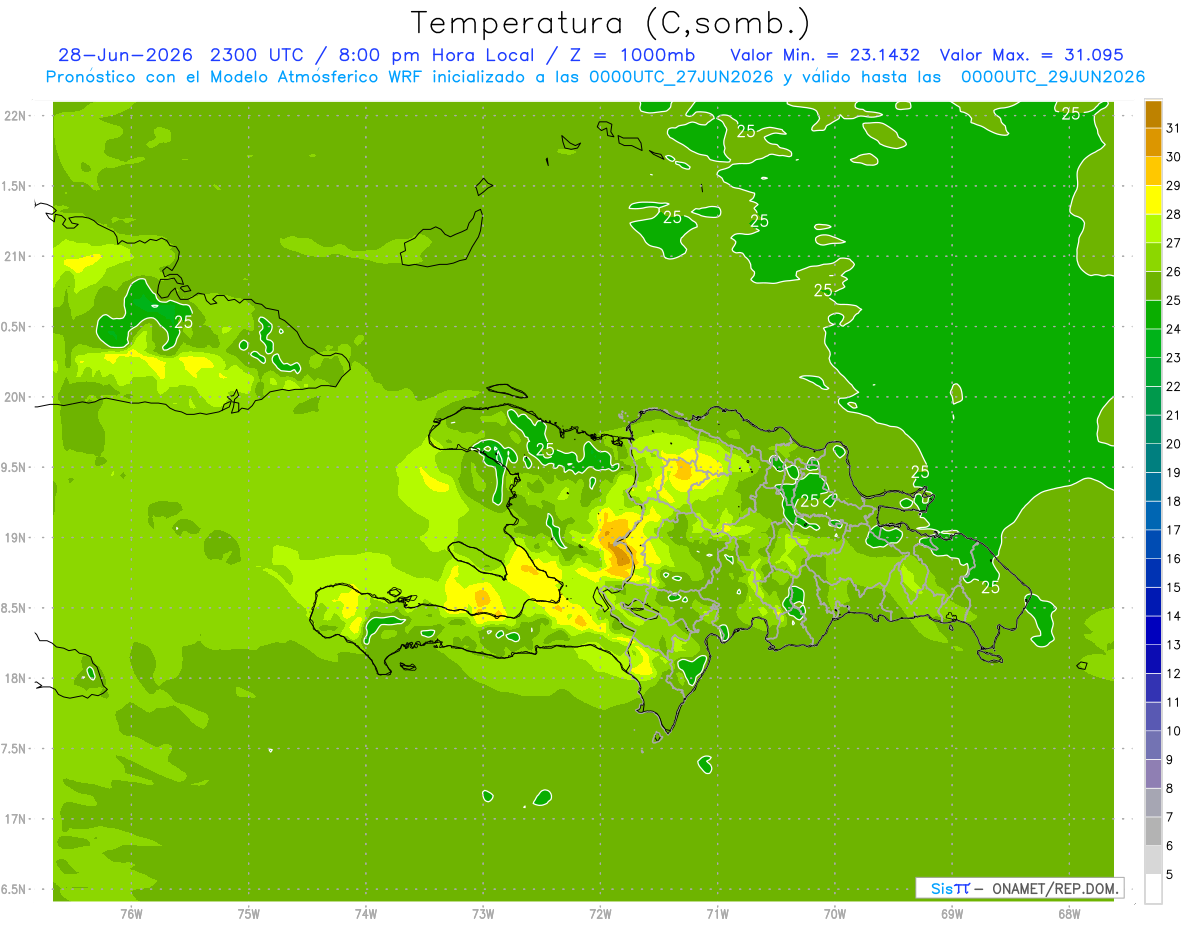1200x927 pixels.
Task: Click the legend value "24"
Action: click(x=1174, y=329)
